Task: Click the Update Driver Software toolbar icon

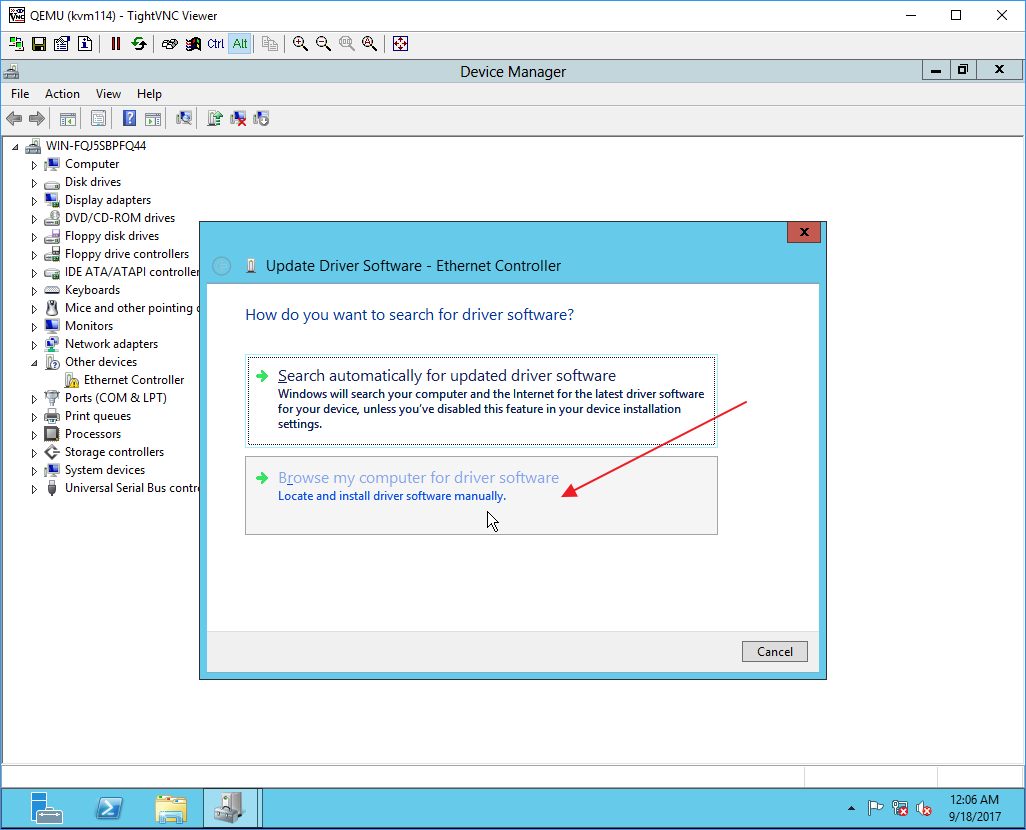Action: 215,118
